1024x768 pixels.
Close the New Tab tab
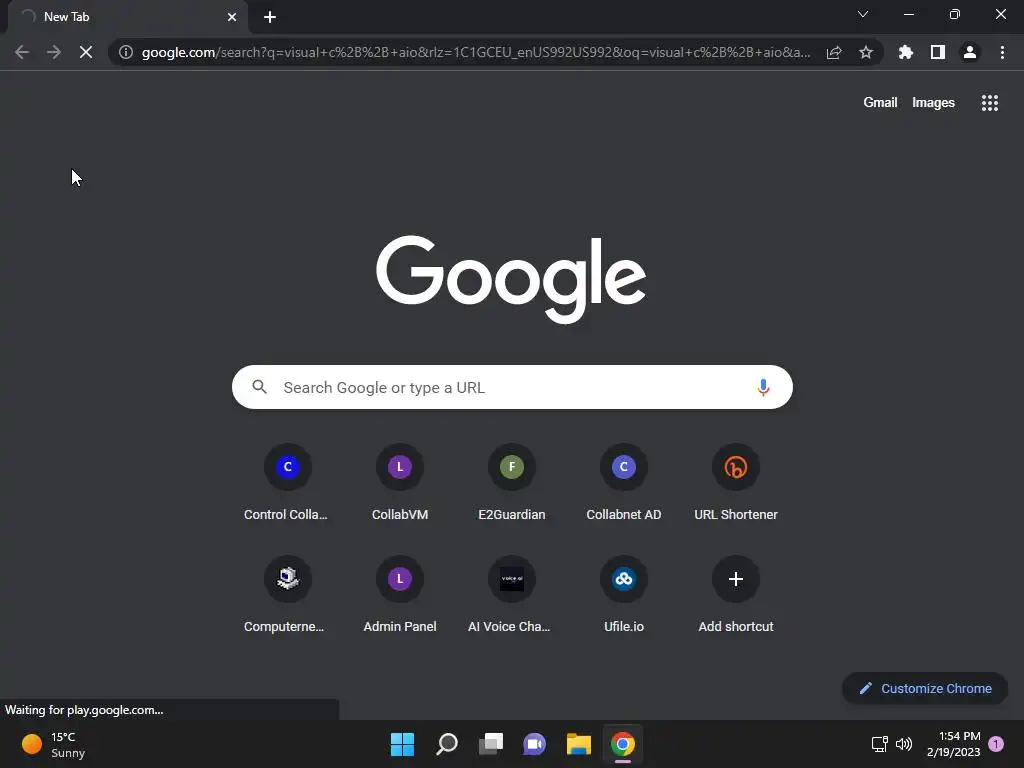coord(232,17)
